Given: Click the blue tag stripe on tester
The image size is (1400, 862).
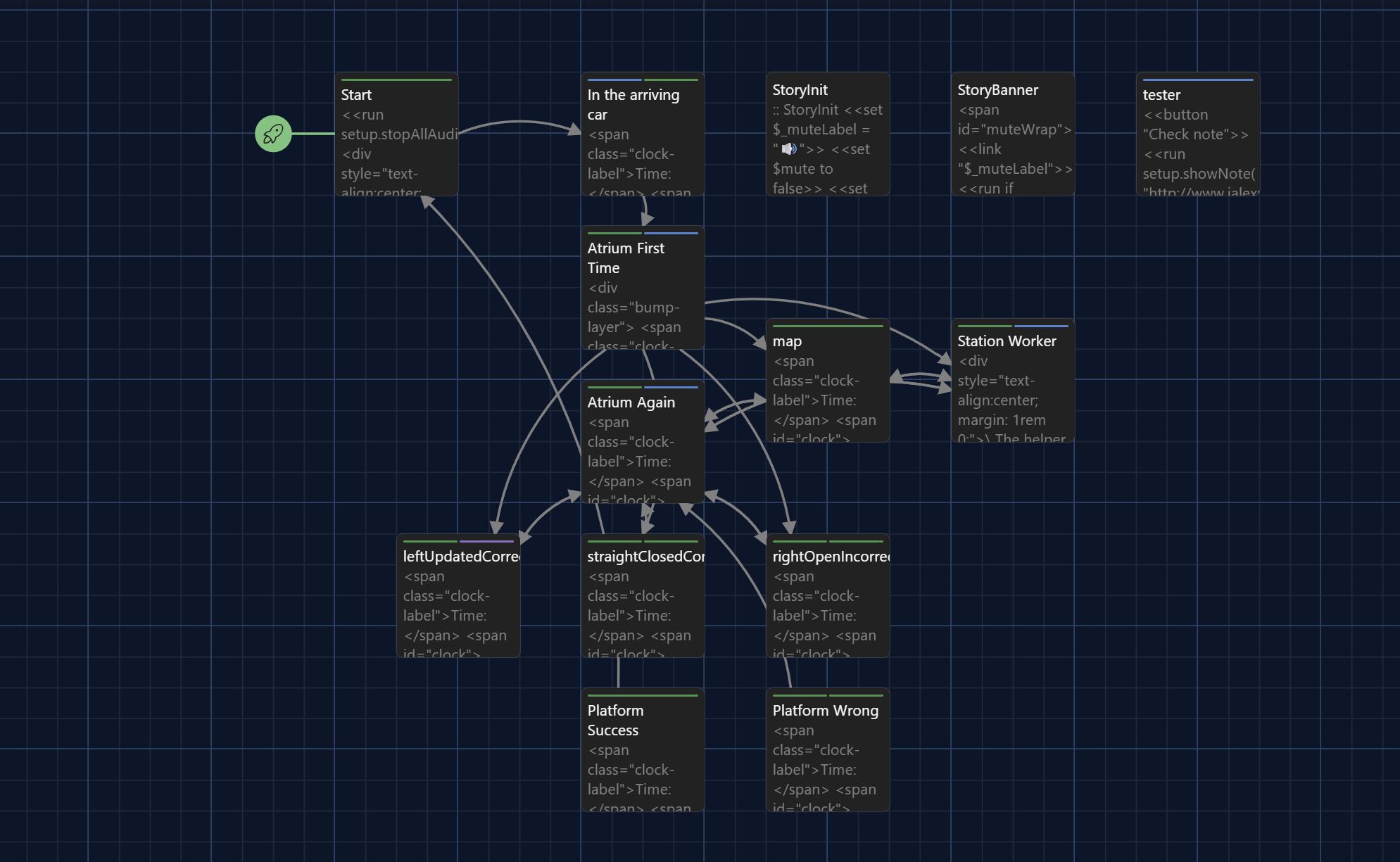Looking at the screenshot, I should tap(1197, 80).
